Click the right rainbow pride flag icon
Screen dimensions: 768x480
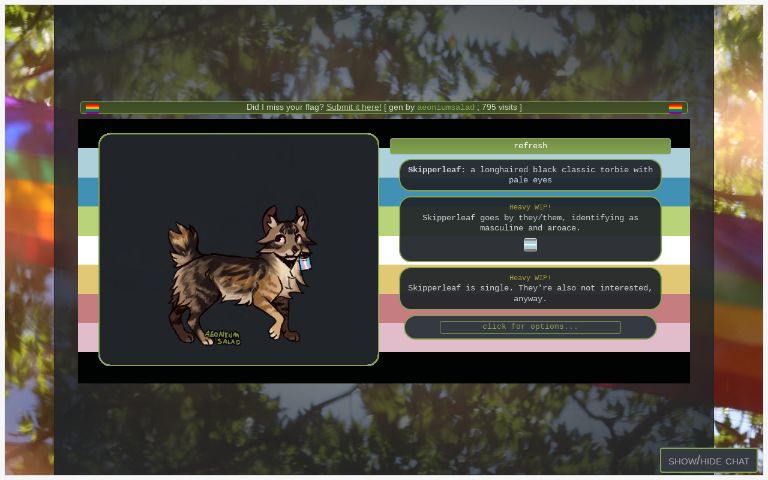(675, 108)
